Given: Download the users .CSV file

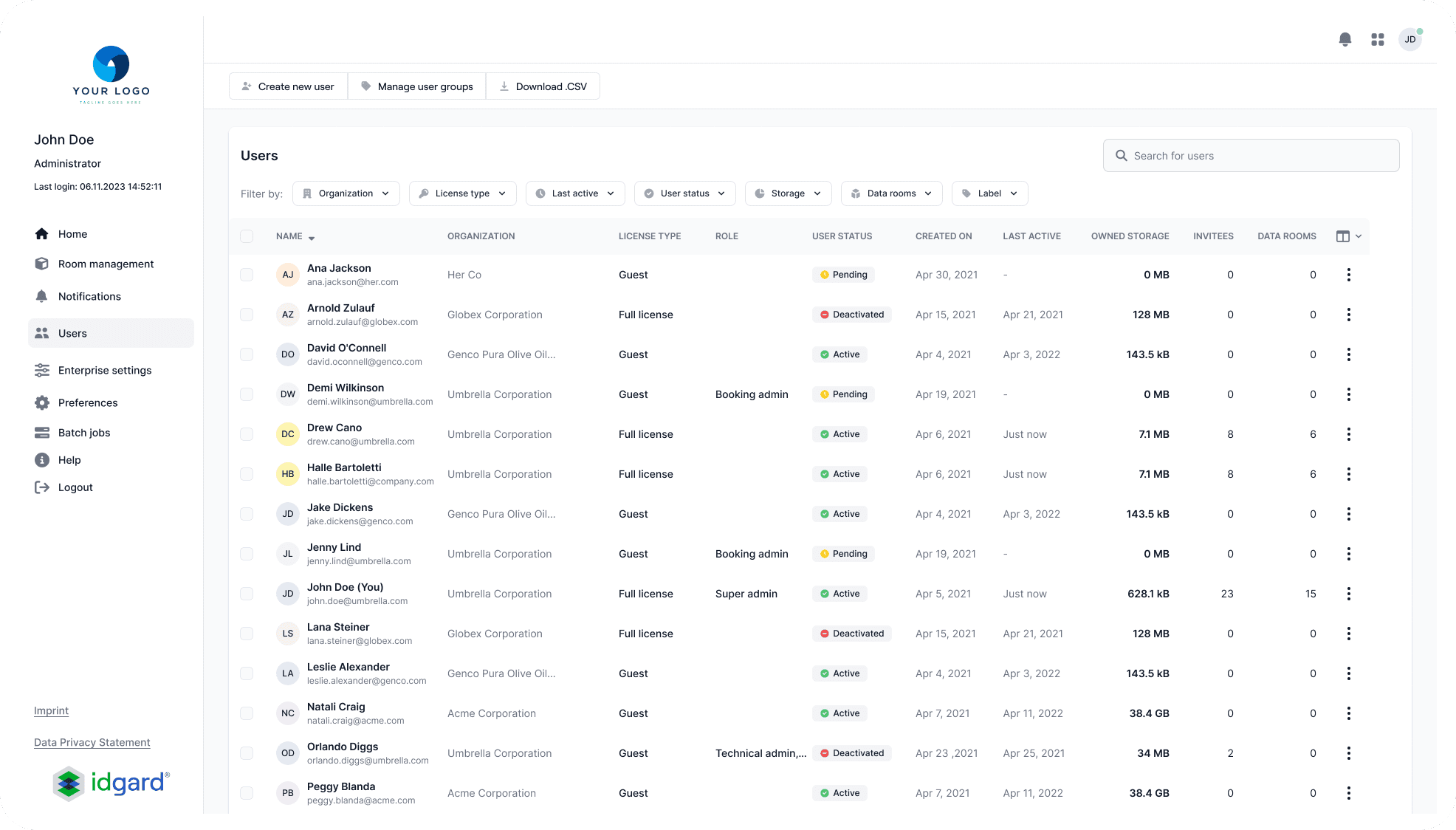Looking at the screenshot, I should point(543,86).
